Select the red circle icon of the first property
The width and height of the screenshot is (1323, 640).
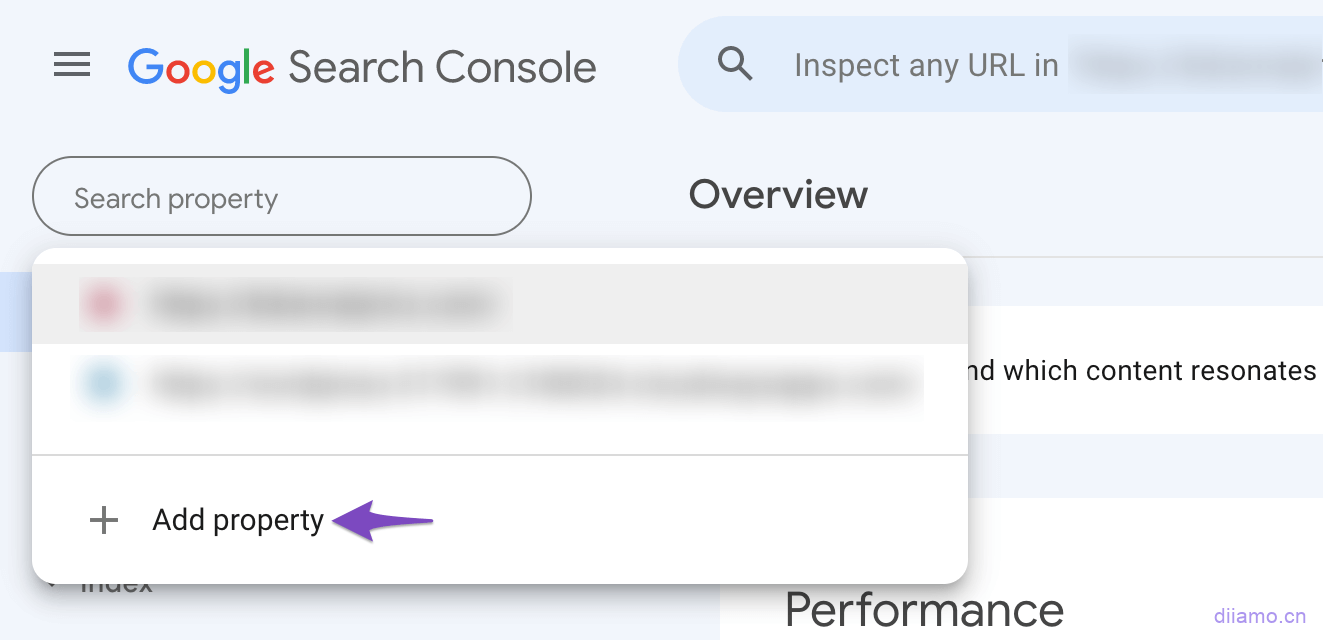(x=105, y=303)
